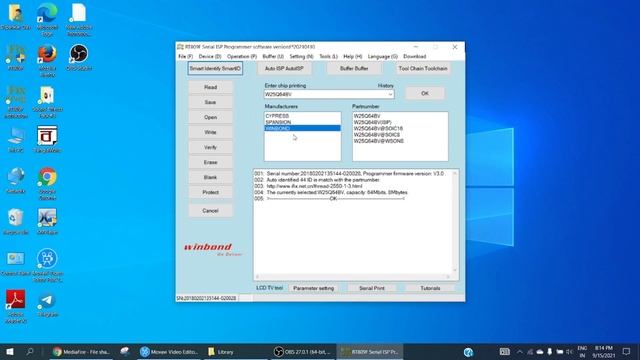
Task: Open taskbar search magnifier
Action: click(30, 351)
